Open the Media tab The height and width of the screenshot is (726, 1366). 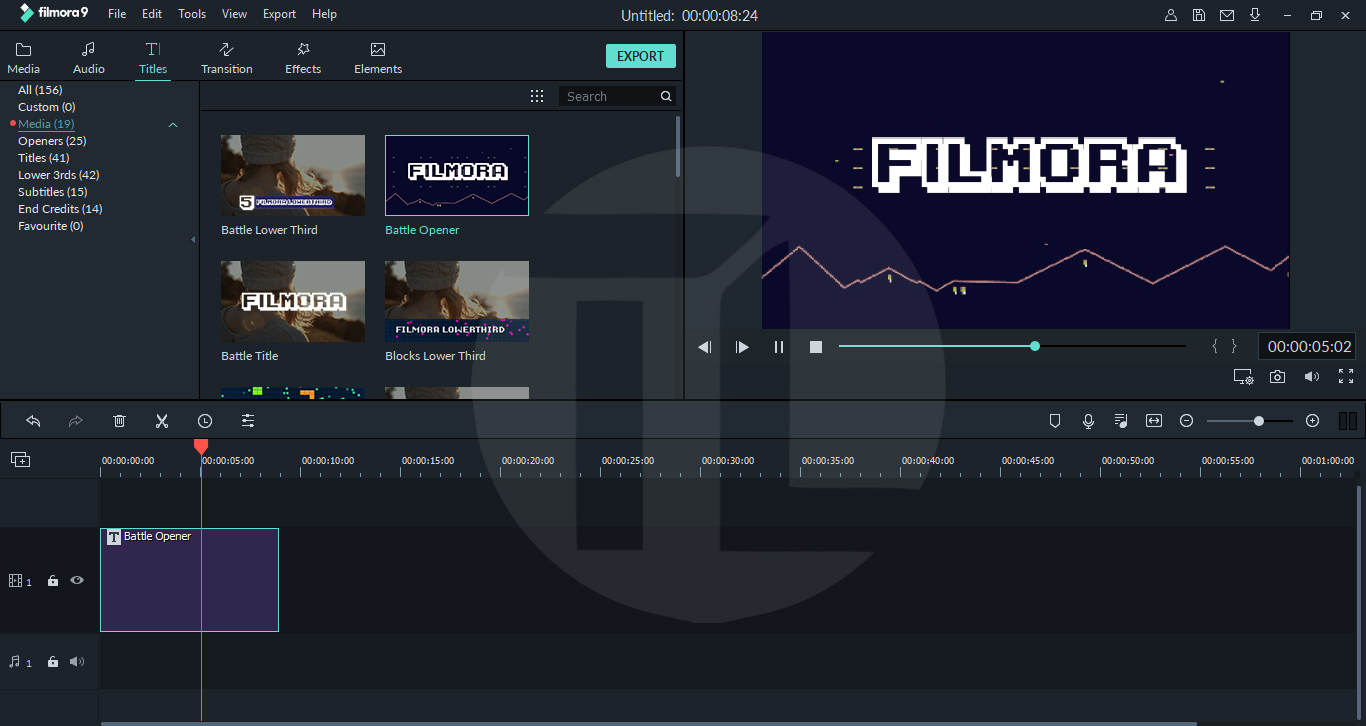(24, 59)
